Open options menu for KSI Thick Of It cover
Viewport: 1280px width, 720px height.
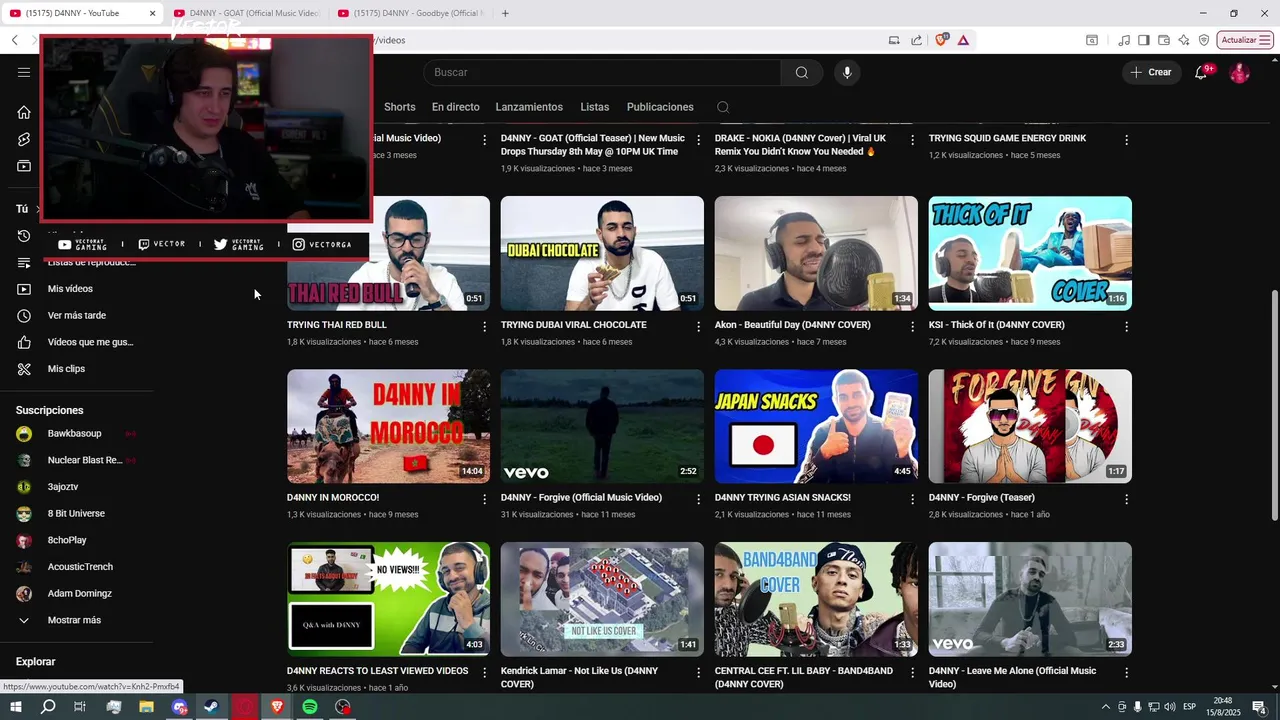pos(1127,326)
